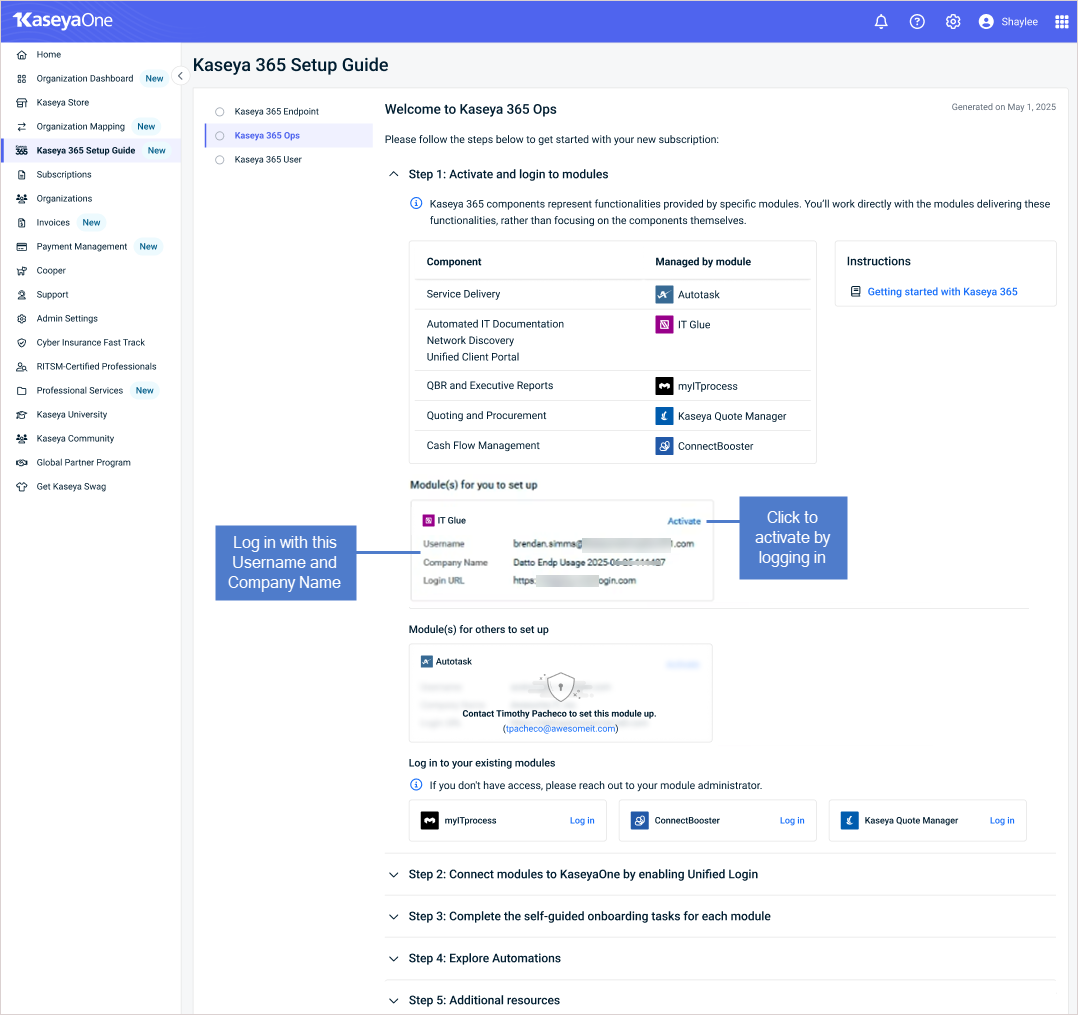Open the apps grid launcher icon

pyautogui.click(x=1062, y=21)
